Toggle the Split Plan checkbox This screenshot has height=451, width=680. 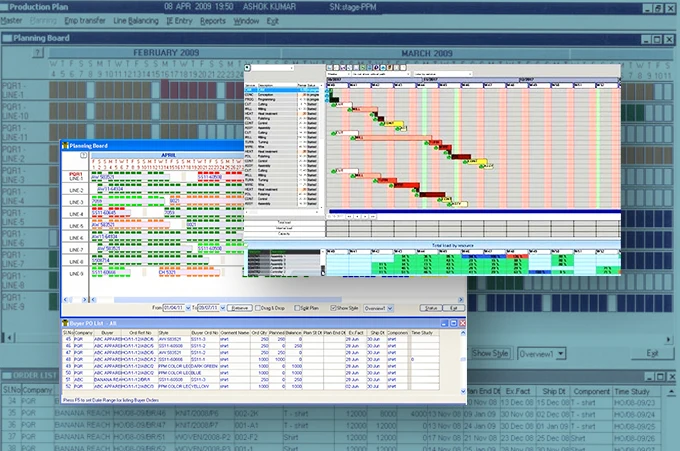click(299, 308)
